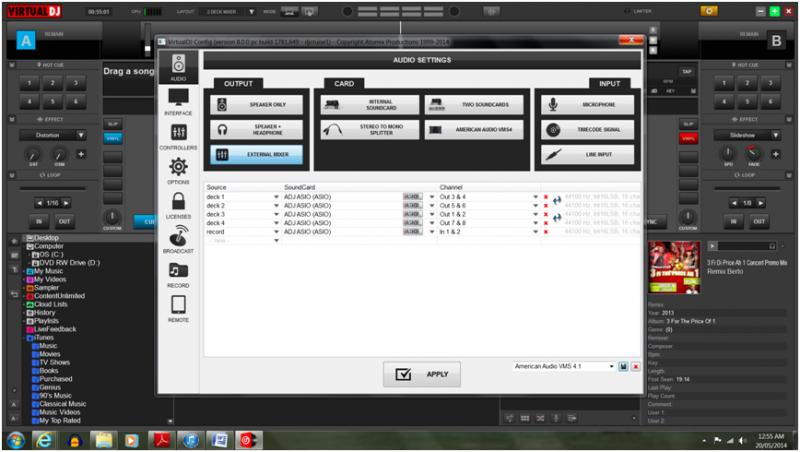Remove the record audio line
The image size is (800, 452).
(546, 232)
